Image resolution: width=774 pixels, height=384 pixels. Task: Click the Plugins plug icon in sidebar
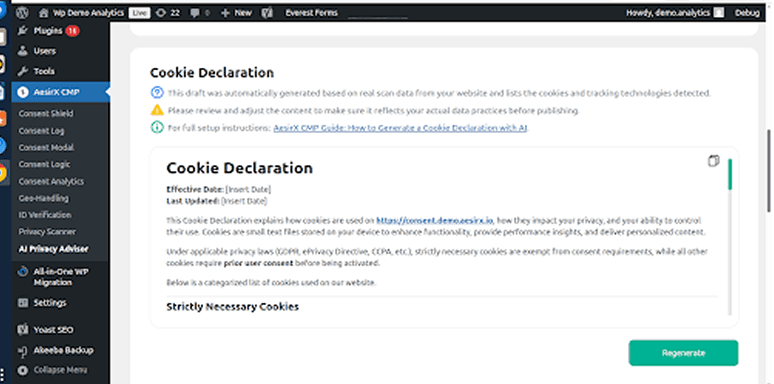click(x=22, y=31)
